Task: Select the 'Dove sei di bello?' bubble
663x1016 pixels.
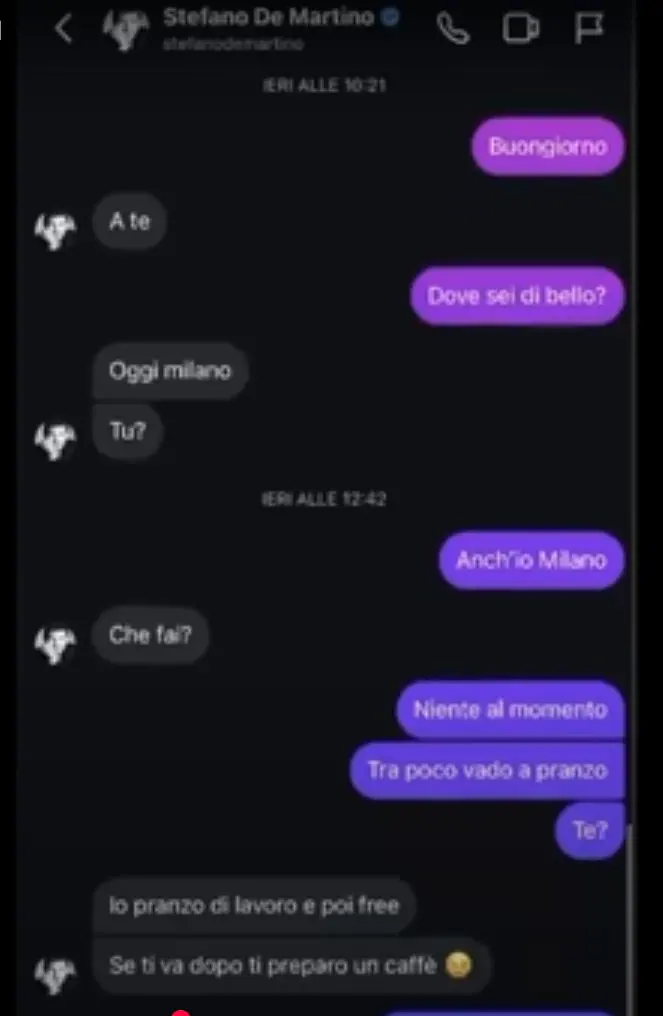Action: (517, 296)
